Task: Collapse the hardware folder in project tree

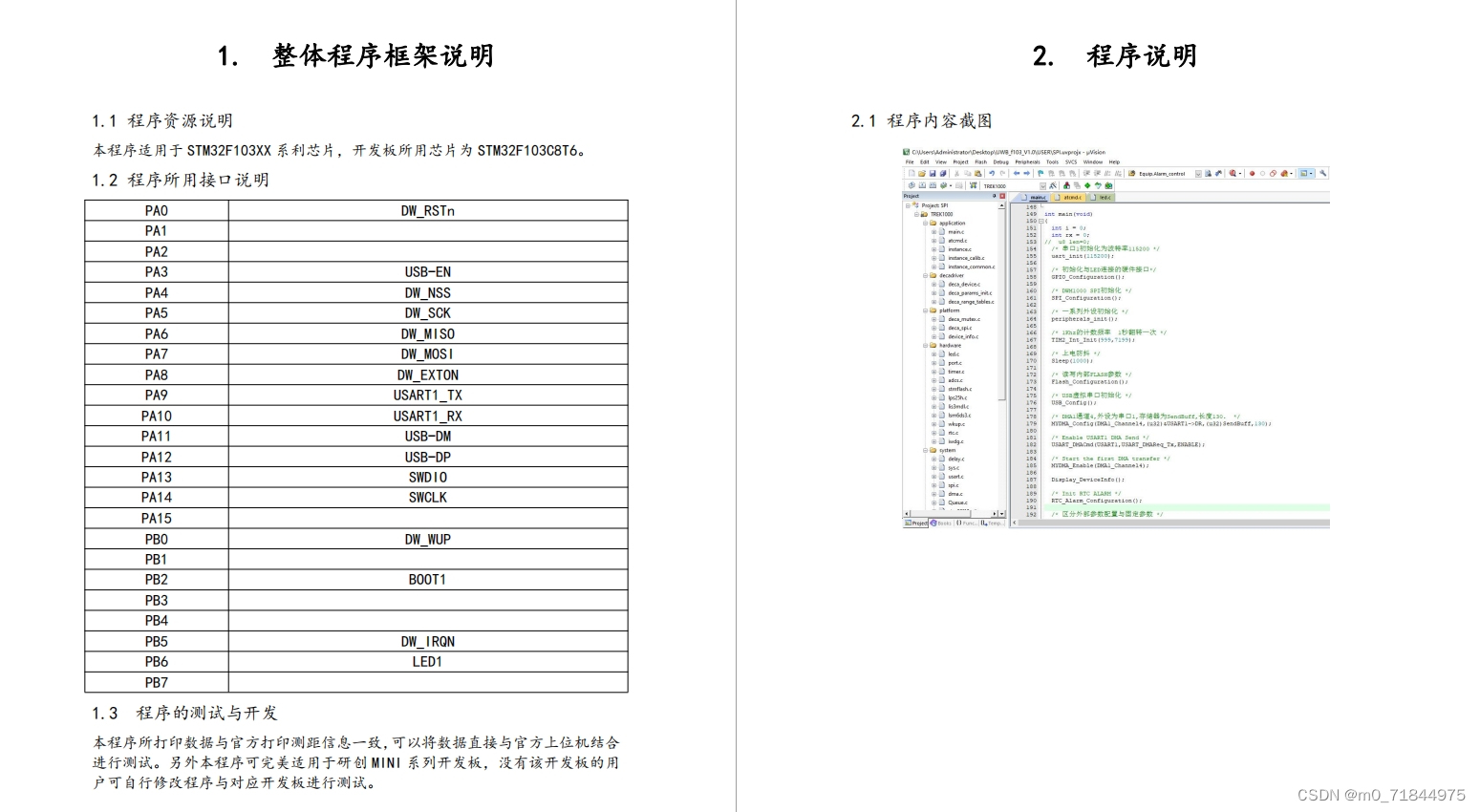Action: (925, 346)
